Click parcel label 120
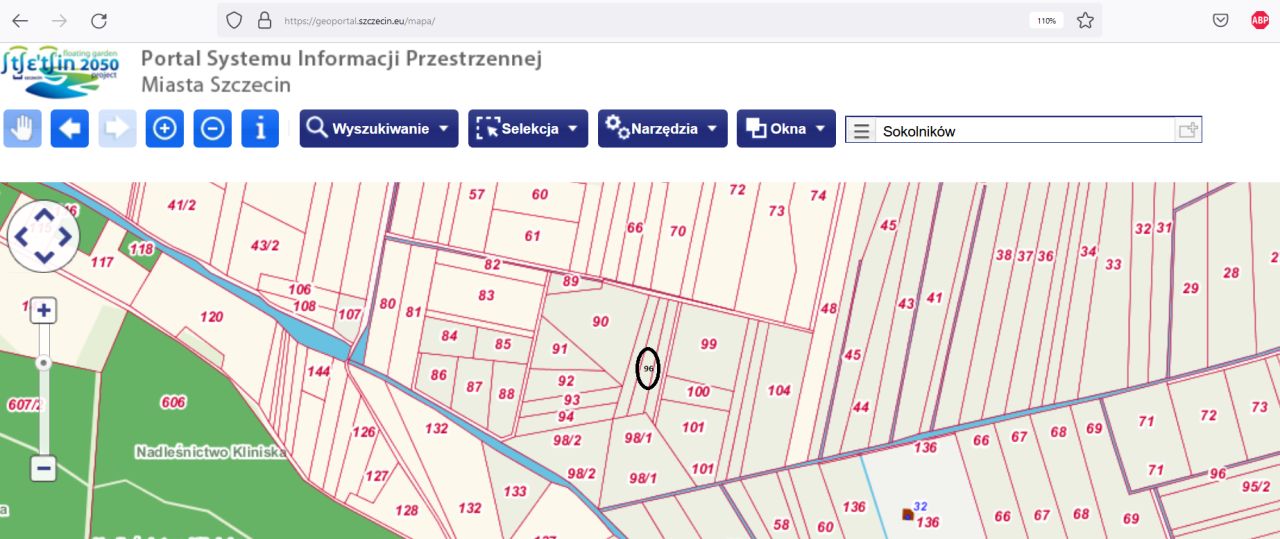The height and width of the screenshot is (539, 1280). click(211, 316)
